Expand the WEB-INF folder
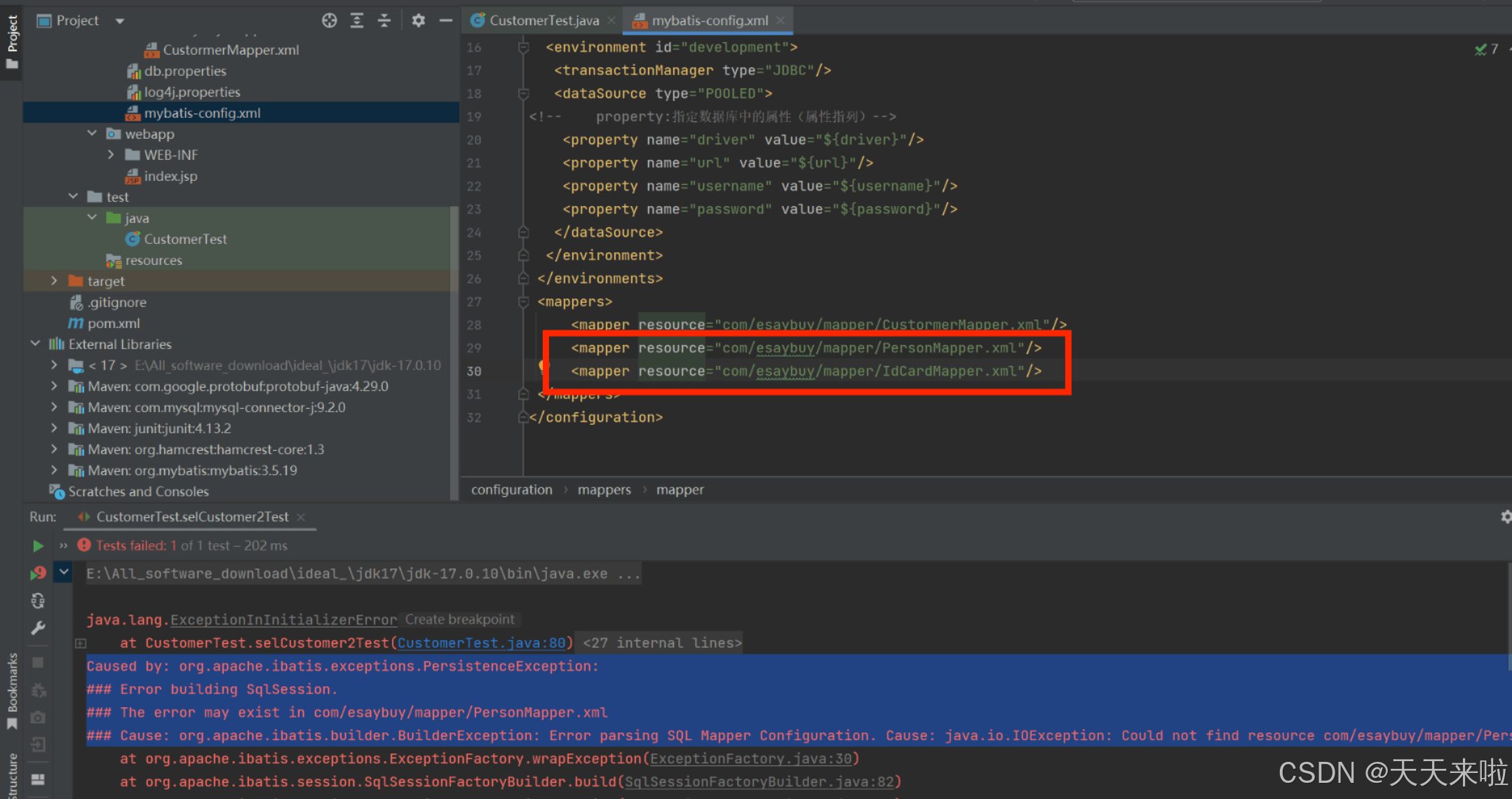 111,154
